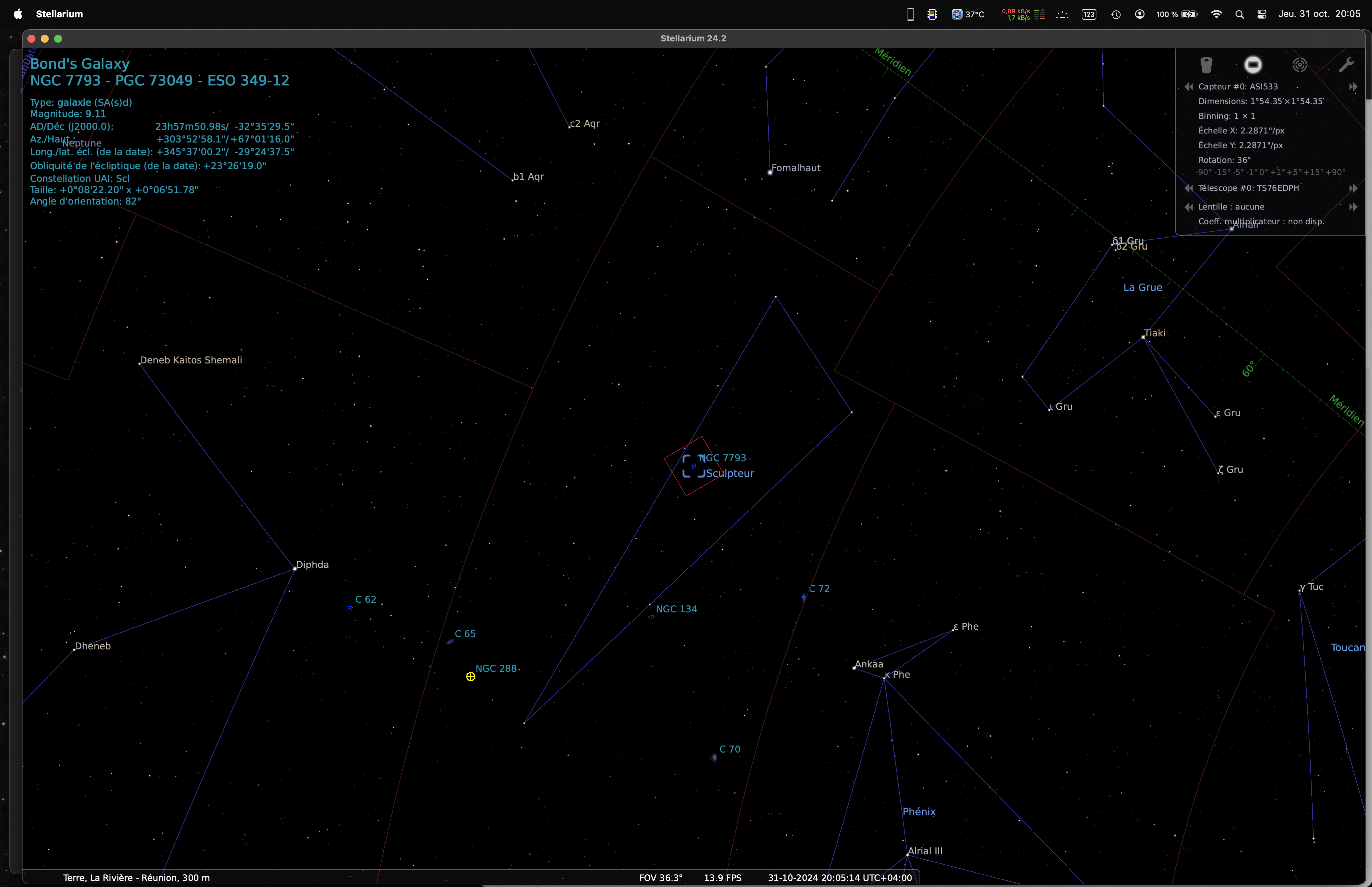Viewport: 1372px width, 887px height.
Task: Click the Phénix constellation label
Action: pyautogui.click(x=919, y=812)
